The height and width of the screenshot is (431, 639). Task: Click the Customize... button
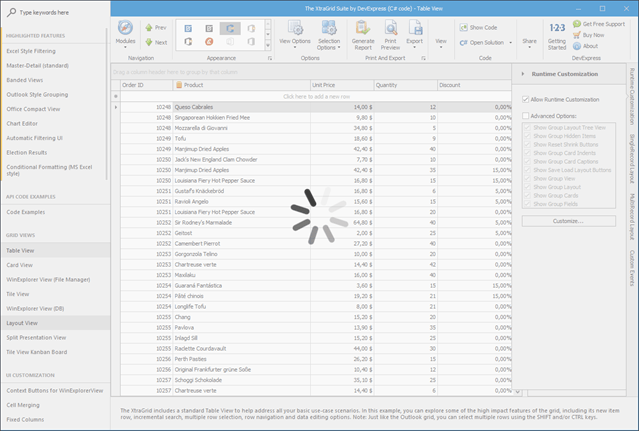tap(568, 221)
